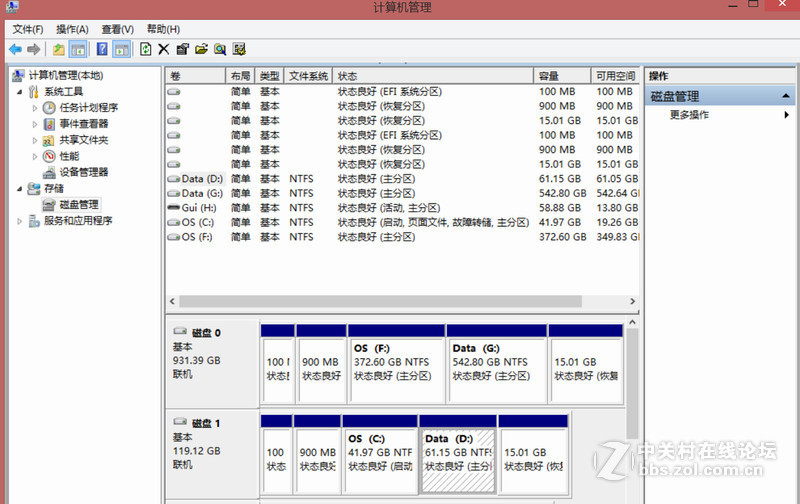Click the gray Forward arrow in toolbar
Image resolution: width=800 pixels, height=504 pixels.
(x=34, y=49)
